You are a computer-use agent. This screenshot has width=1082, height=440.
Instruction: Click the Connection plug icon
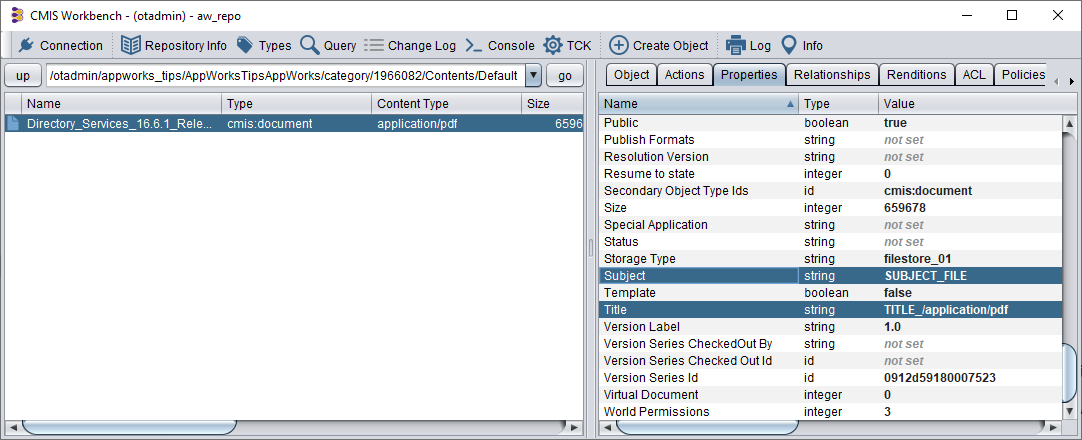pyautogui.click(x=26, y=45)
